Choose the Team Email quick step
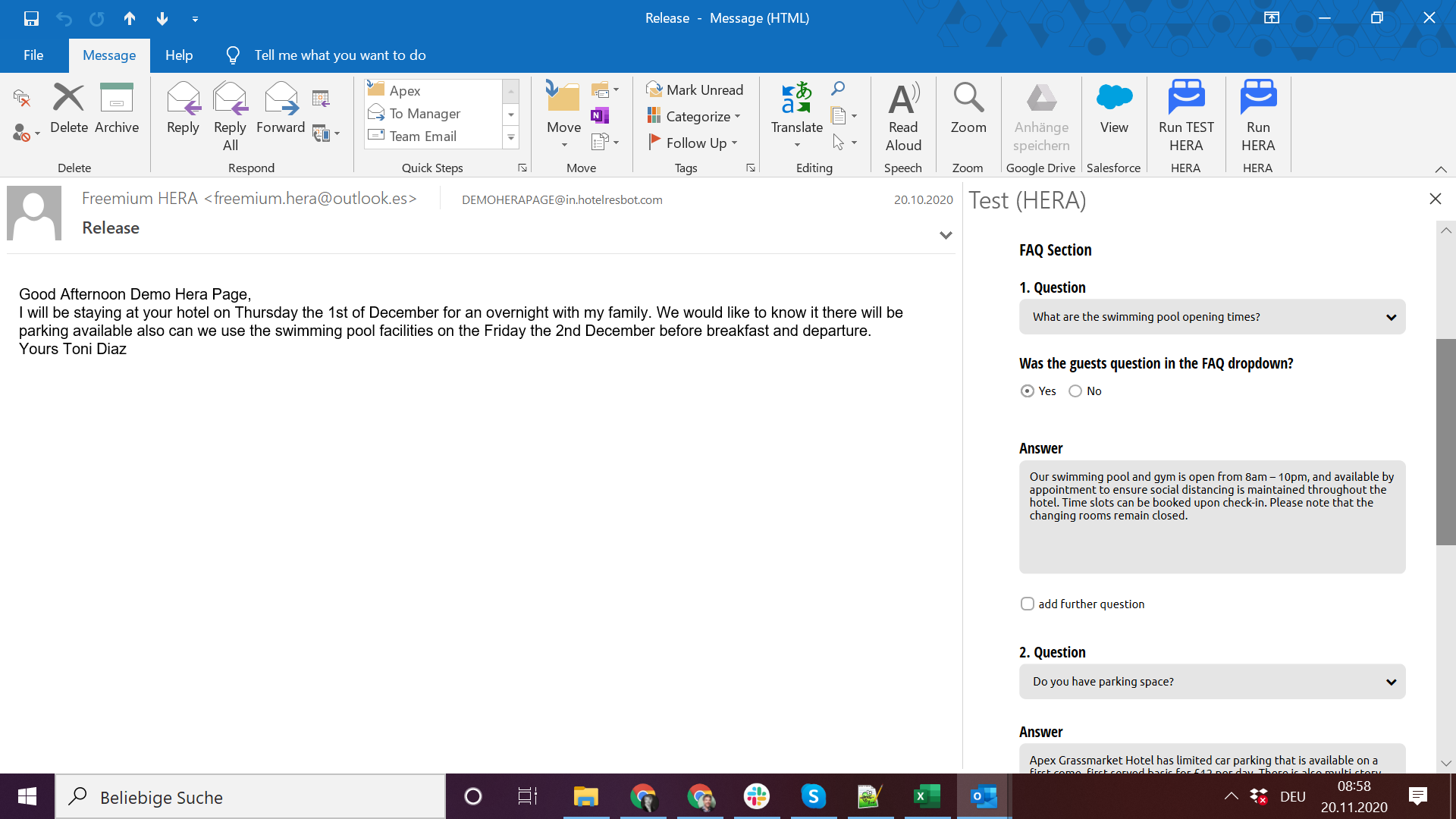The width and height of the screenshot is (1456, 819). click(422, 136)
